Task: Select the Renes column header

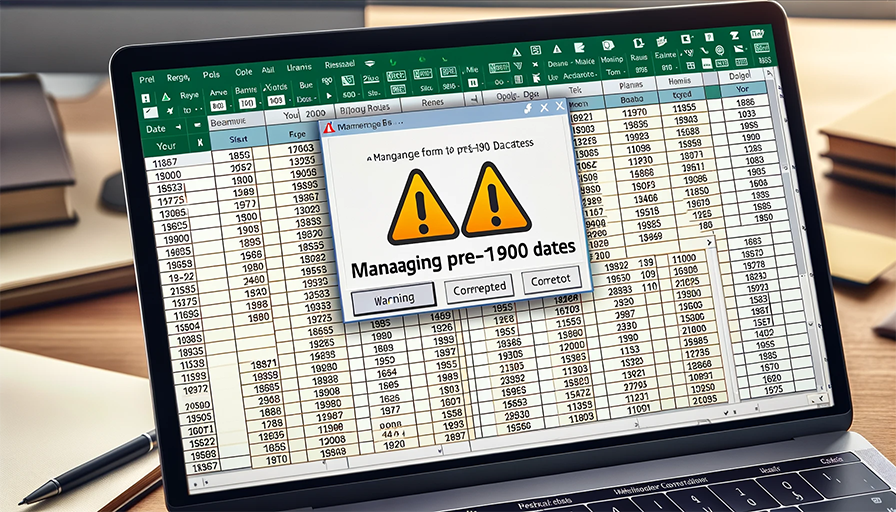Action: [x=435, y=103]
